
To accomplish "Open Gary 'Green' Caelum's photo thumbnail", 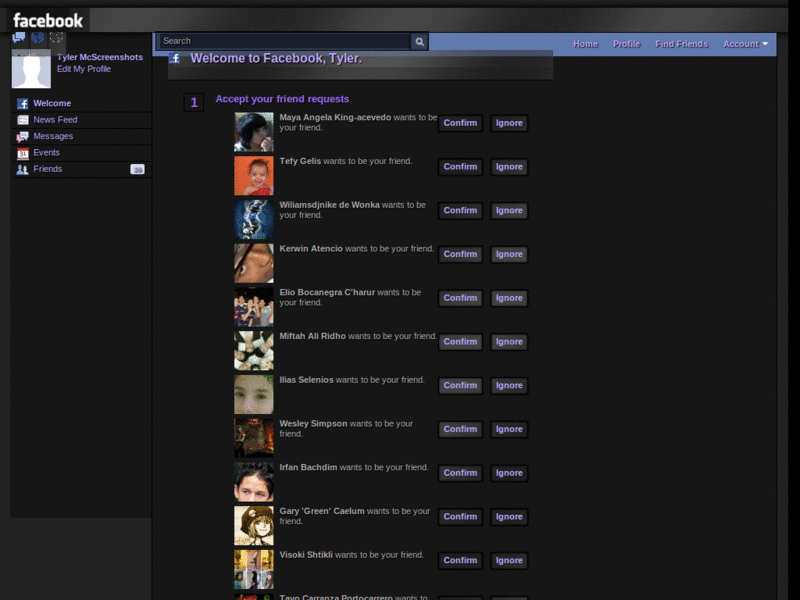I will [254, 526].
